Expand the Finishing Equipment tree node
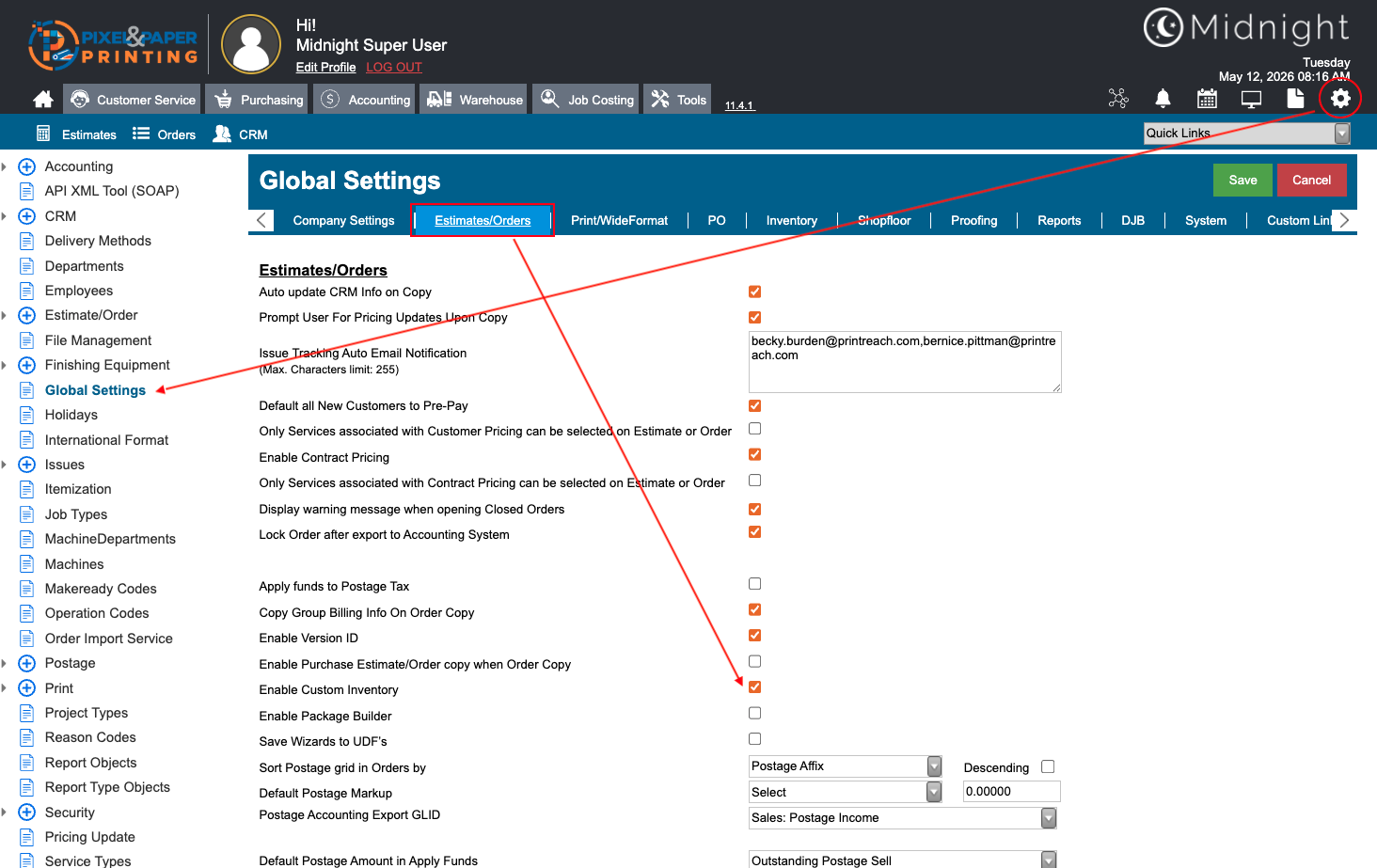This screenshot has height=868, width=1377. [26, 365]
